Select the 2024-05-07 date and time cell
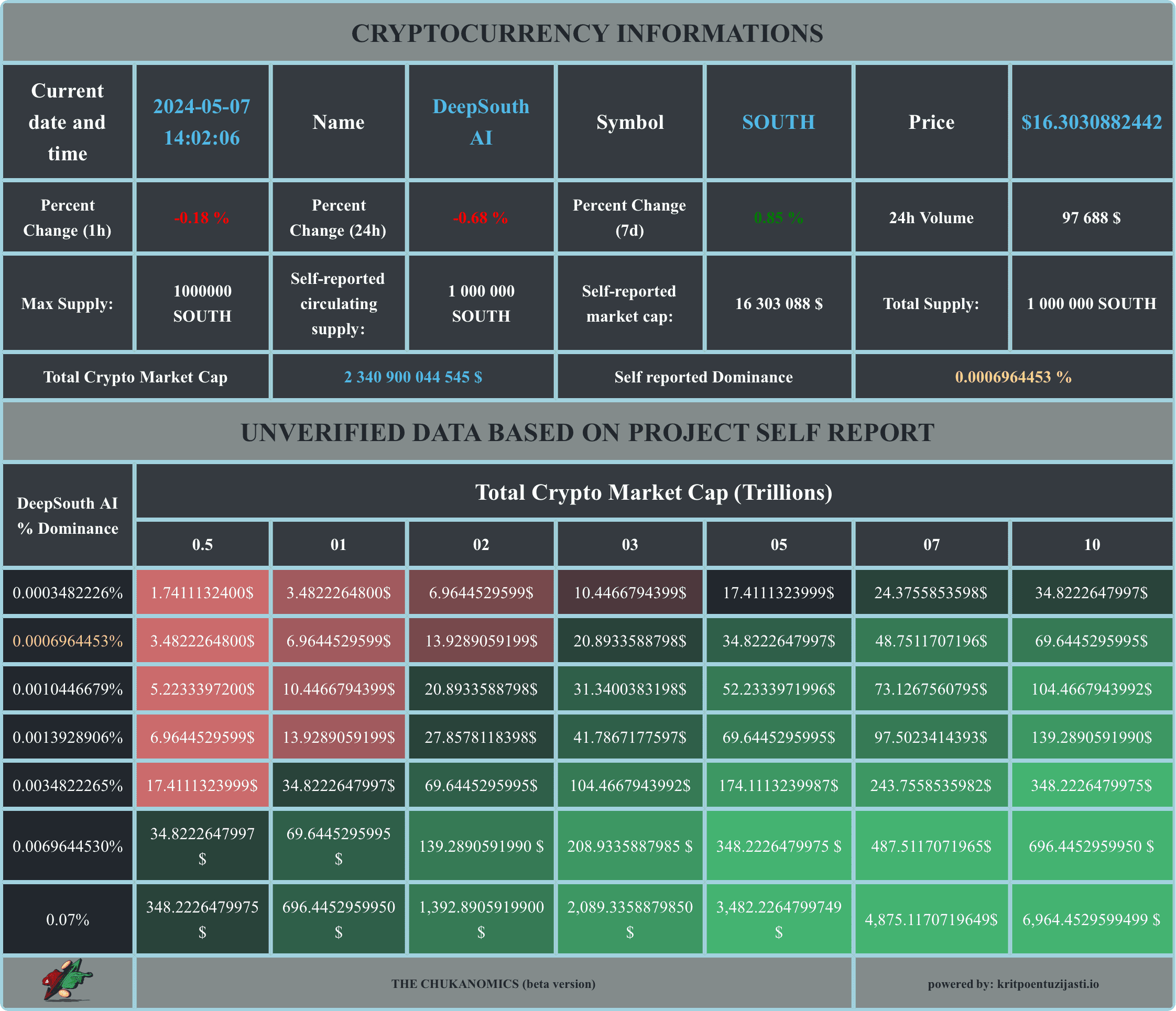1176x1011 pixels. [202, 122]
